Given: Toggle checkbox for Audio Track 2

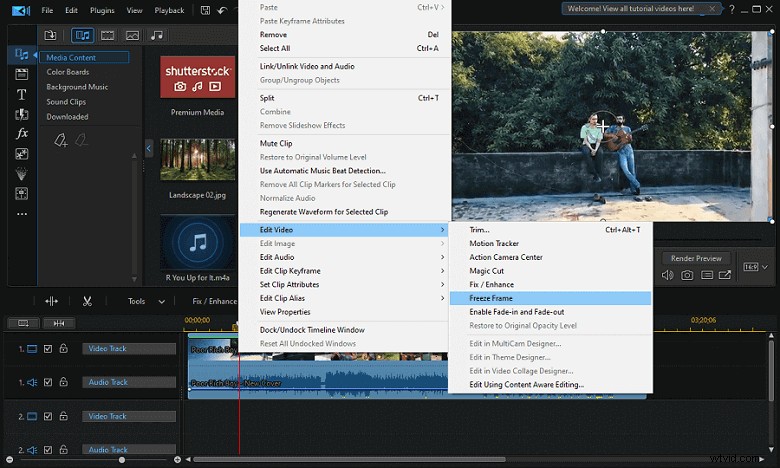Looking at the screenshot, I should (x=48, y=450).
